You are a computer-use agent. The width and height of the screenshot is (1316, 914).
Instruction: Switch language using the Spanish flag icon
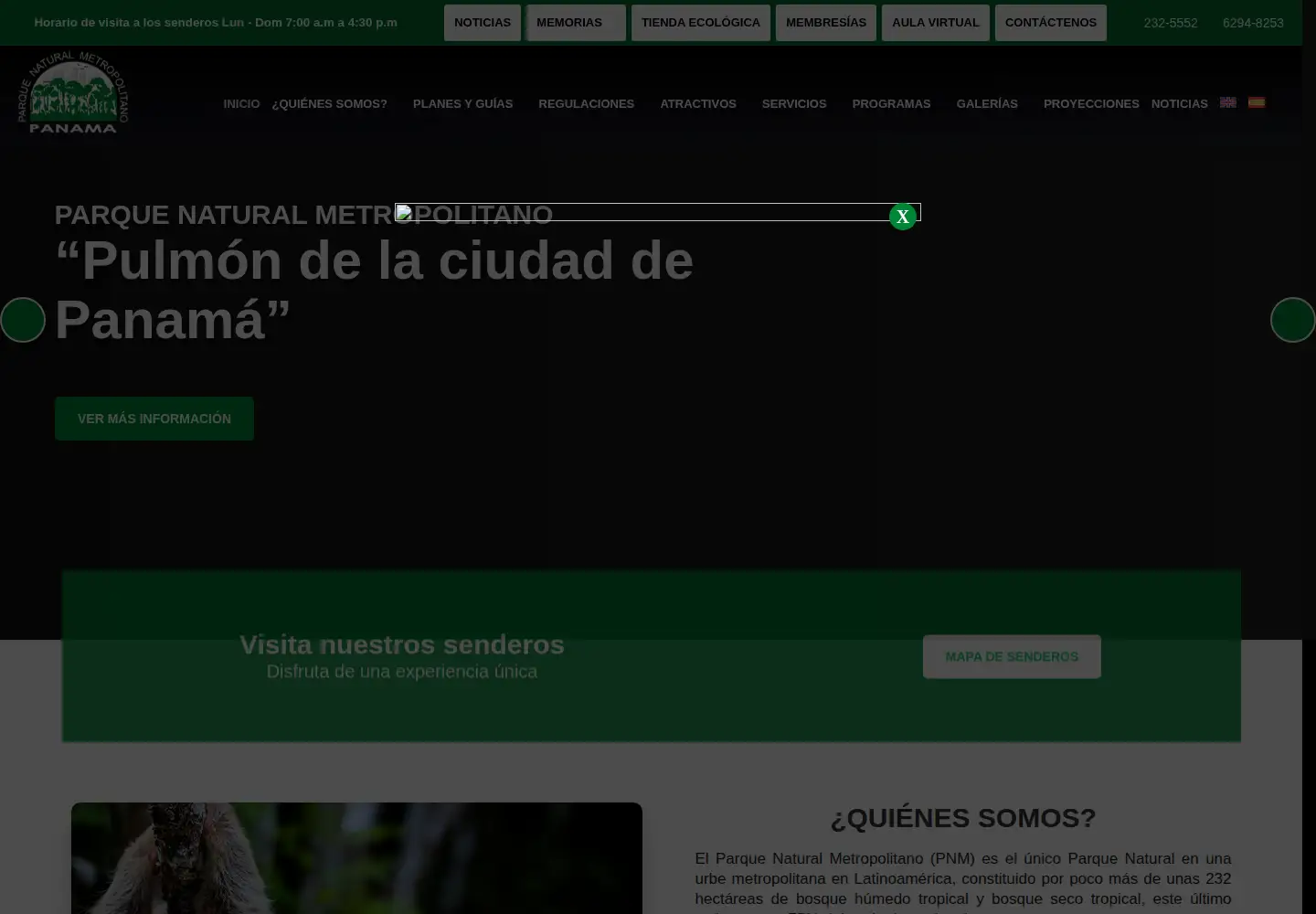click(1257, 102)
